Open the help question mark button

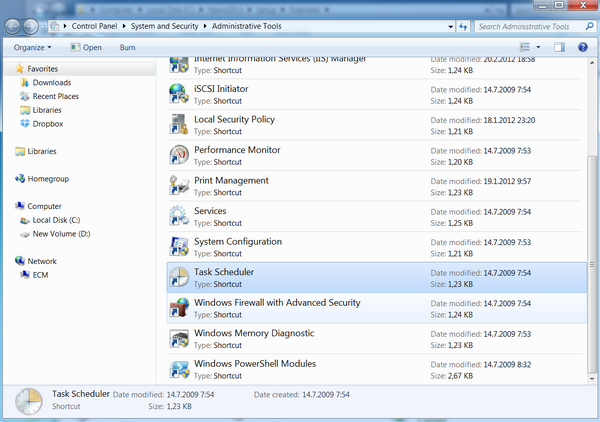[x=581, y=47]
